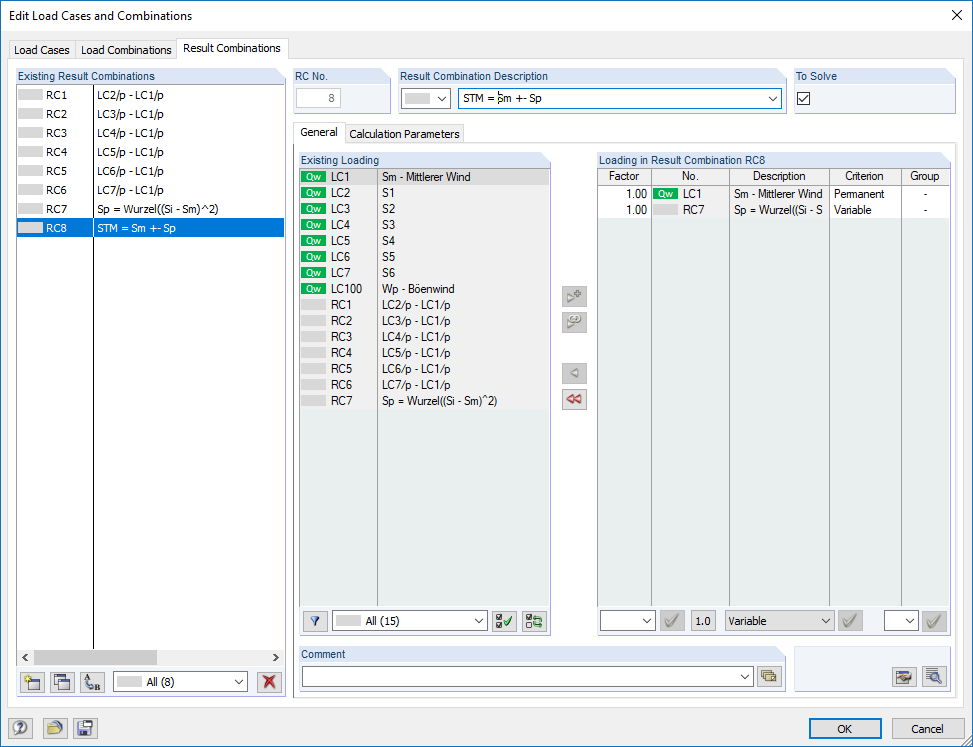The height and width of the screenshot is (747, 973).
Task: Add selected loading to the result combination
Action: [x=574, y=297]
